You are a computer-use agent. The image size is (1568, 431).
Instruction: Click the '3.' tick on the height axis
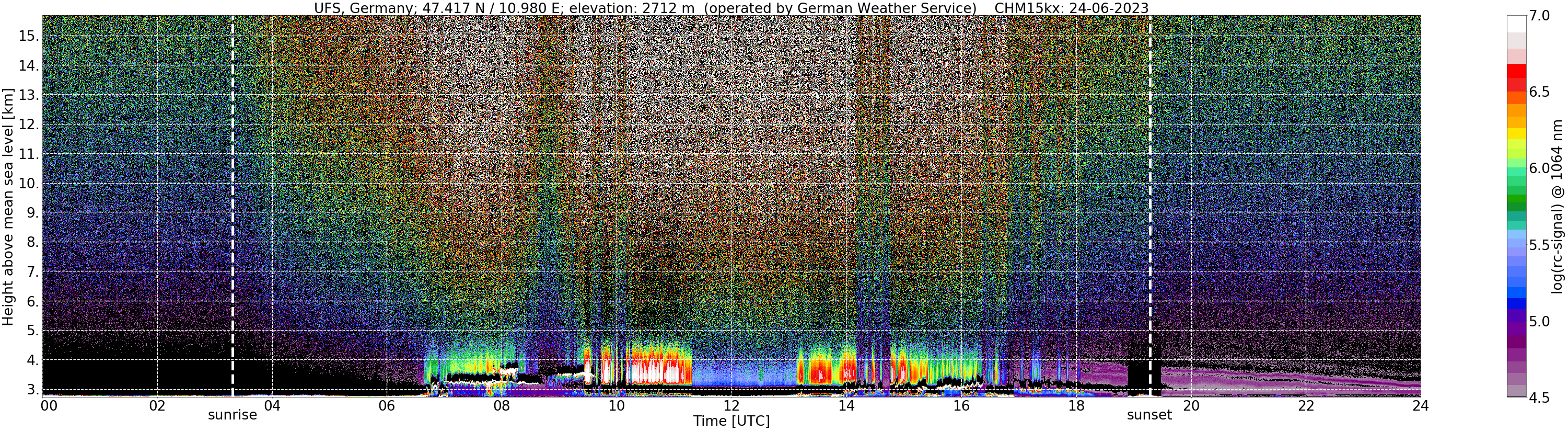pyautogui.click(x=33, y=390)
